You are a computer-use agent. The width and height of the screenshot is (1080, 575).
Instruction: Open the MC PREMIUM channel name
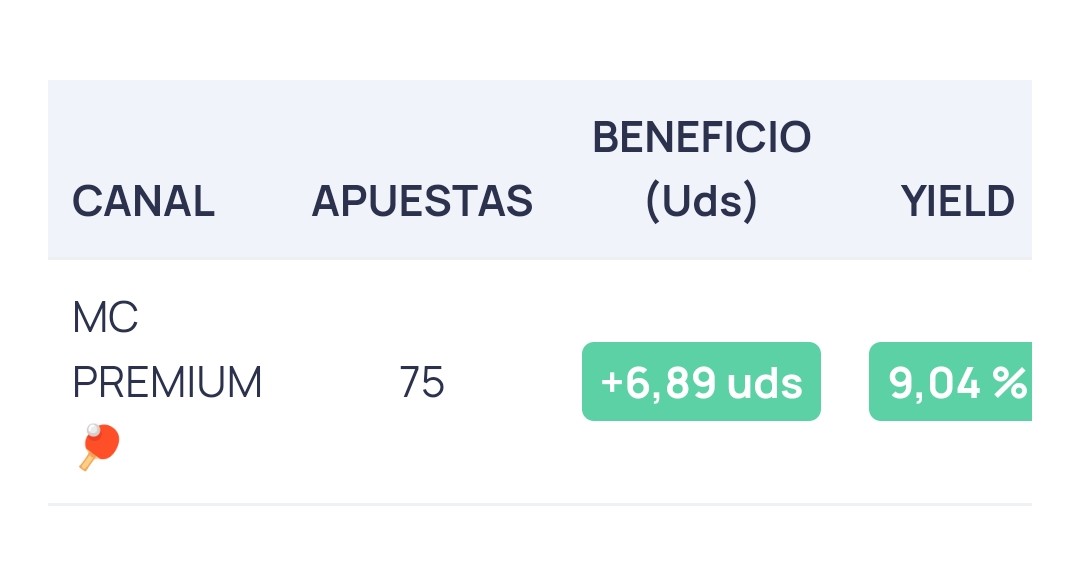(167, 350)
